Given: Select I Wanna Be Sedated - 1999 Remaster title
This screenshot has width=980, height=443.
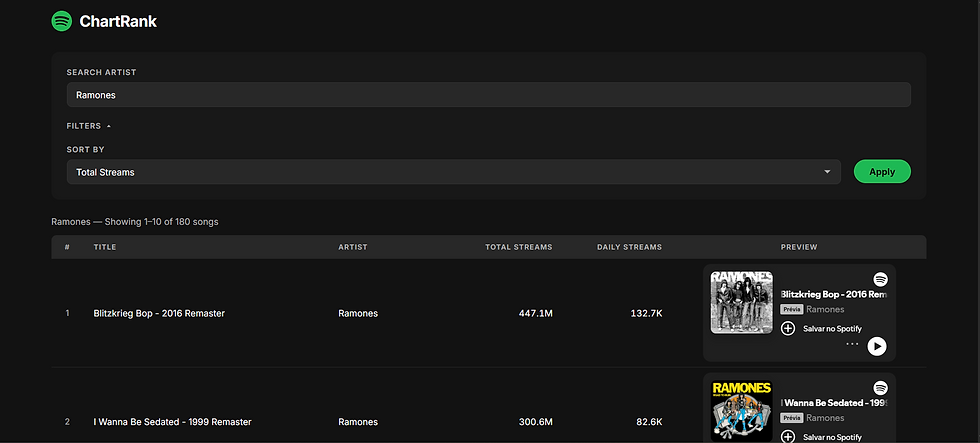Looking at the screenshot, I should [x=172, y=422].
